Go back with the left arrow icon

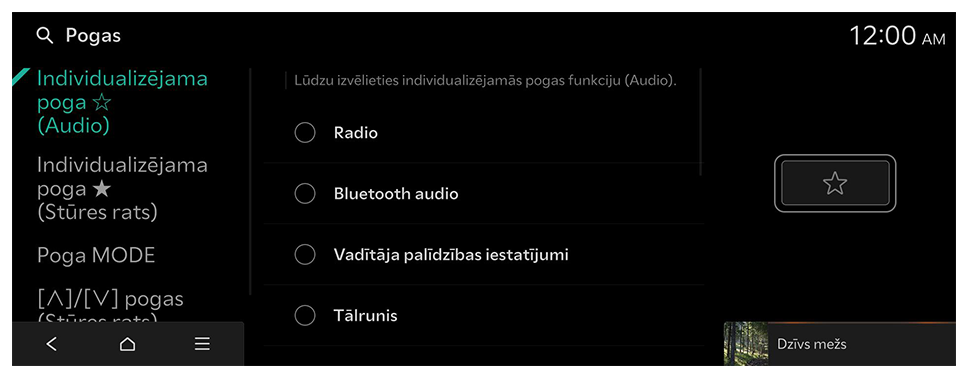coord(51,344)
